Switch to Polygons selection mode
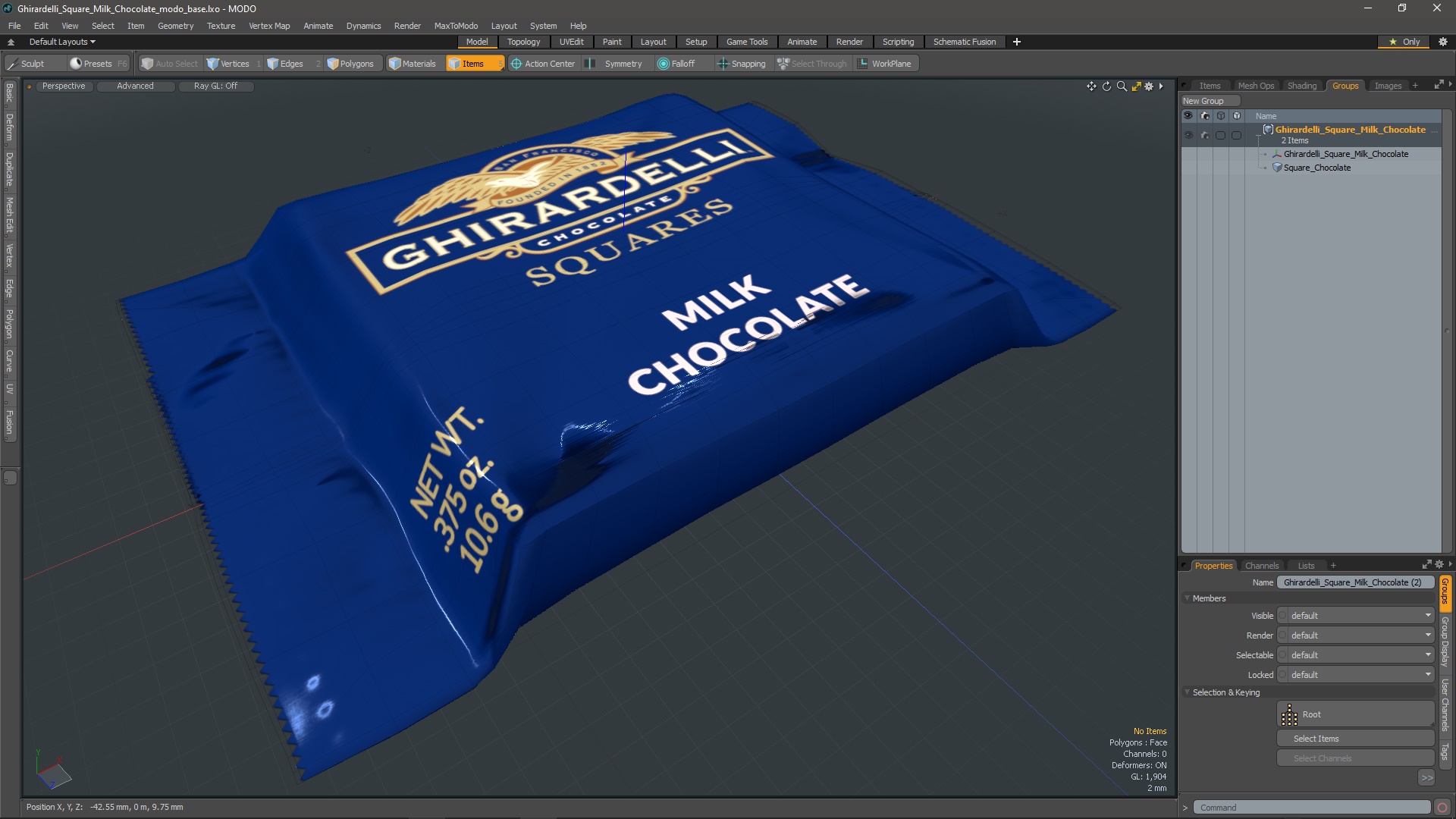Screen dimensions: 1456x819 (x=355, y=64)
